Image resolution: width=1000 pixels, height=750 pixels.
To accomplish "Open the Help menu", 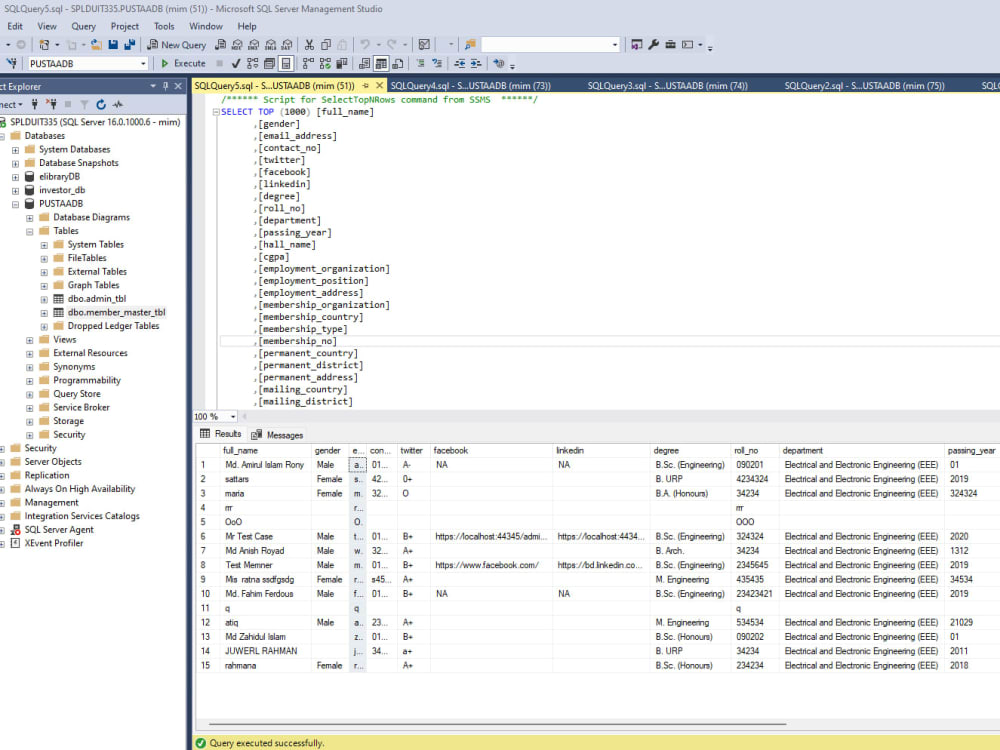I will click(247, 26).
